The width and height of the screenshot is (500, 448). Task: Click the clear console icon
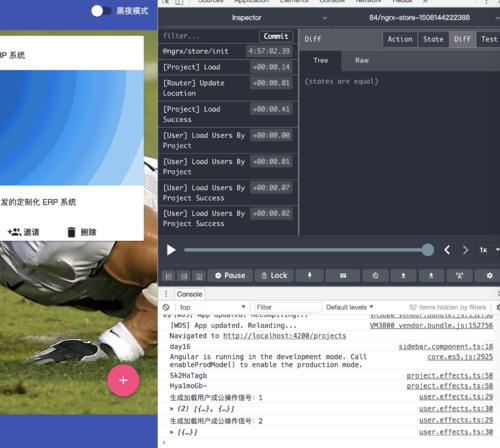166,307
